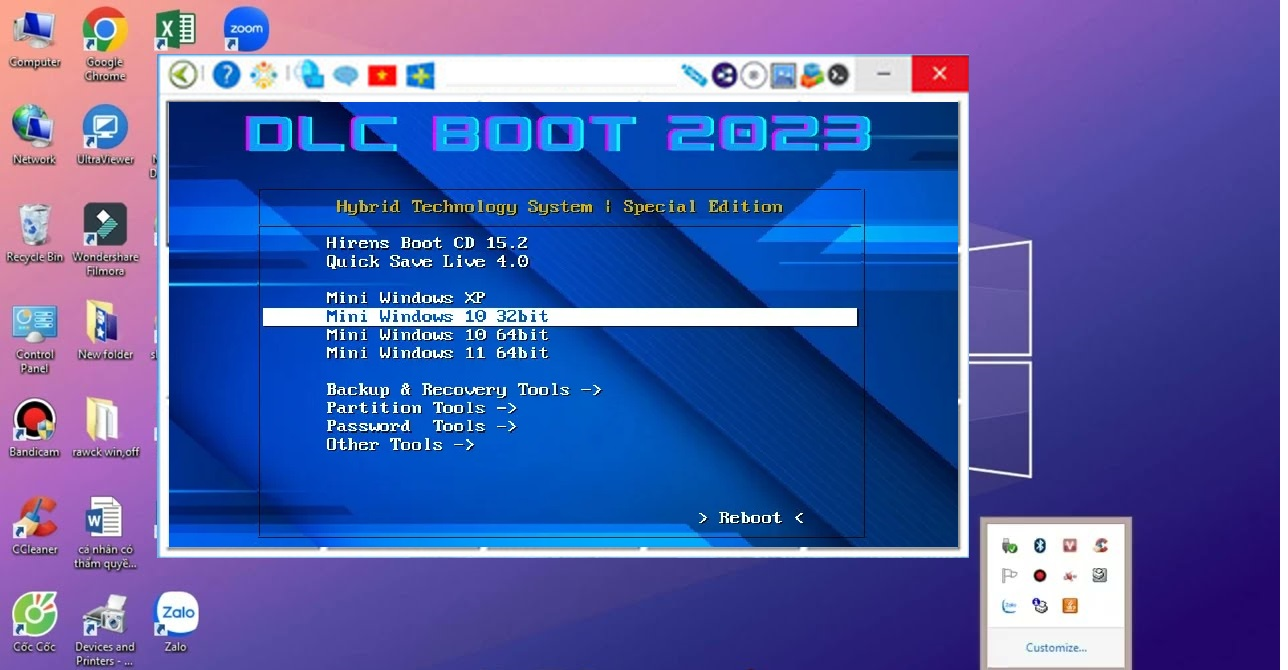Expand Backup & Recovery Tools submenu
1288x670 pixels.
pos(464,390)
